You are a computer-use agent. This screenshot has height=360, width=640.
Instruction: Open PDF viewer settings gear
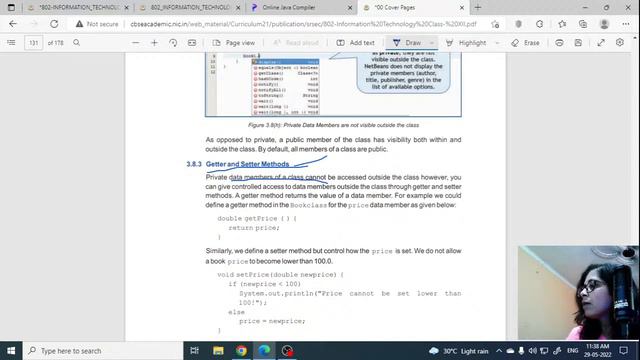pos(620,42)
